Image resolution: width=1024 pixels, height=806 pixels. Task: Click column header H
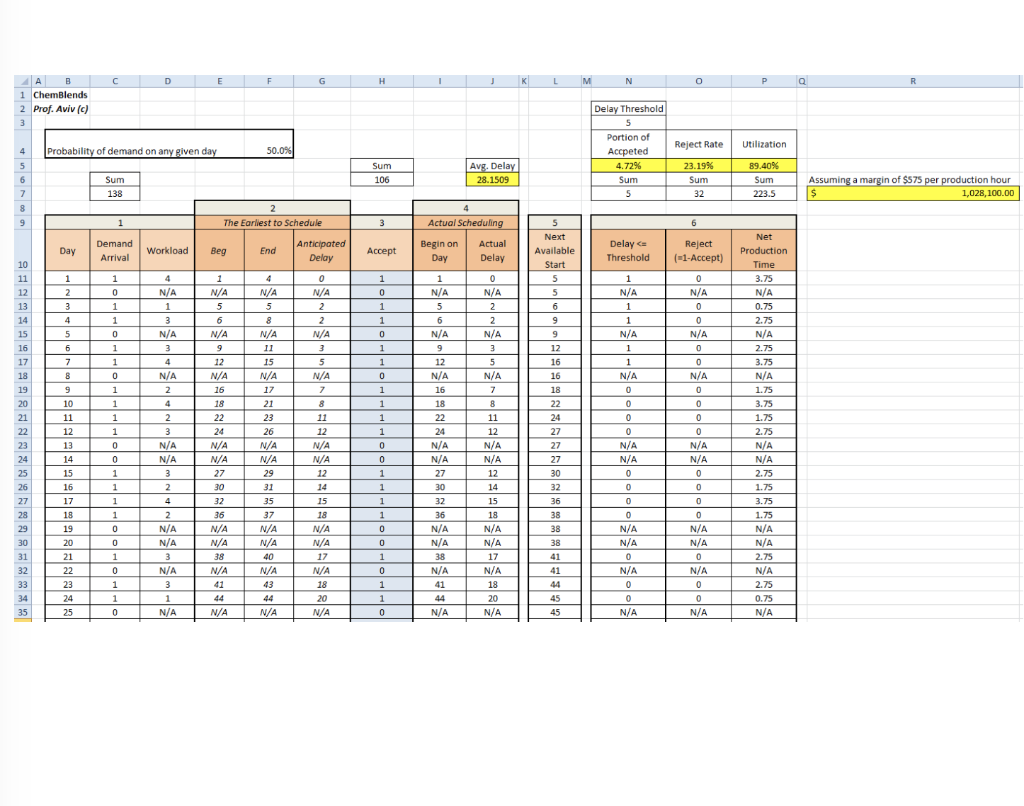tap(381, 80)
